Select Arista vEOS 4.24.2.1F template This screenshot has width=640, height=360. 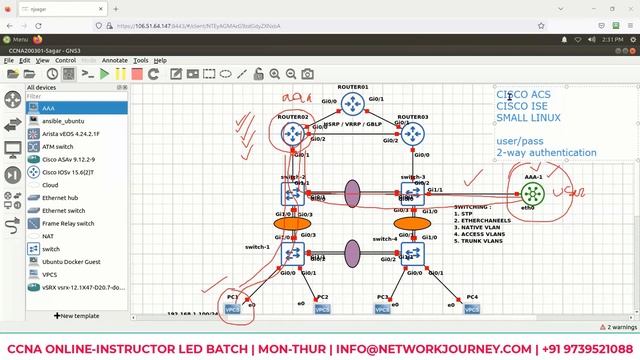click(77, 134)
